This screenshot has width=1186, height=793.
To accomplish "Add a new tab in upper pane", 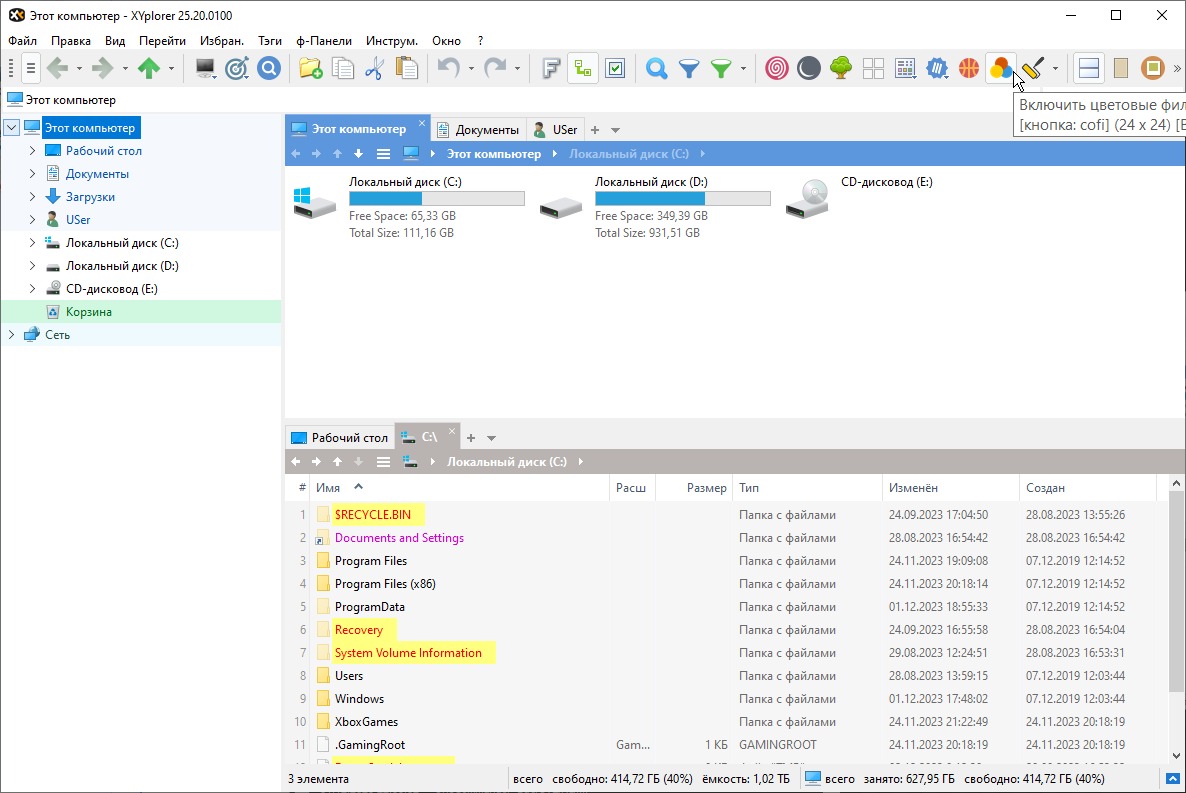I will tap(595, 130).
